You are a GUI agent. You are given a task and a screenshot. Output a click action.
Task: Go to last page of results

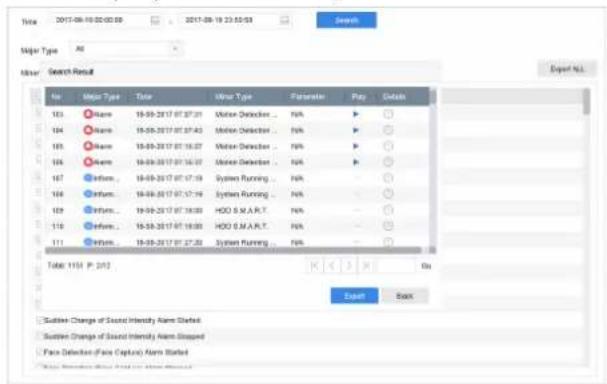click(366, 266)
